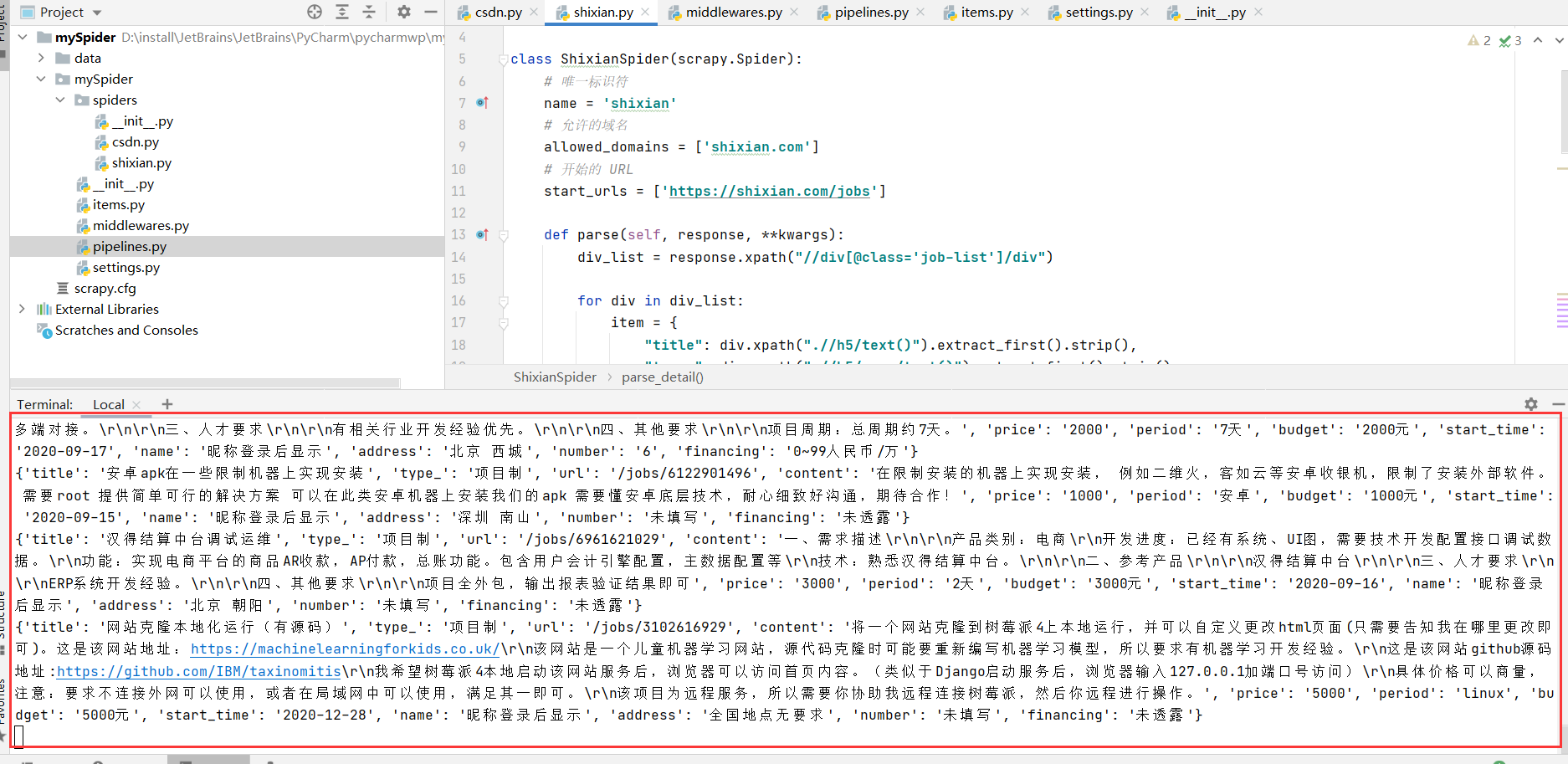Expand the data folder
Screen dimensions: 1568x764
pyautogui.click(x=41, y=58)
